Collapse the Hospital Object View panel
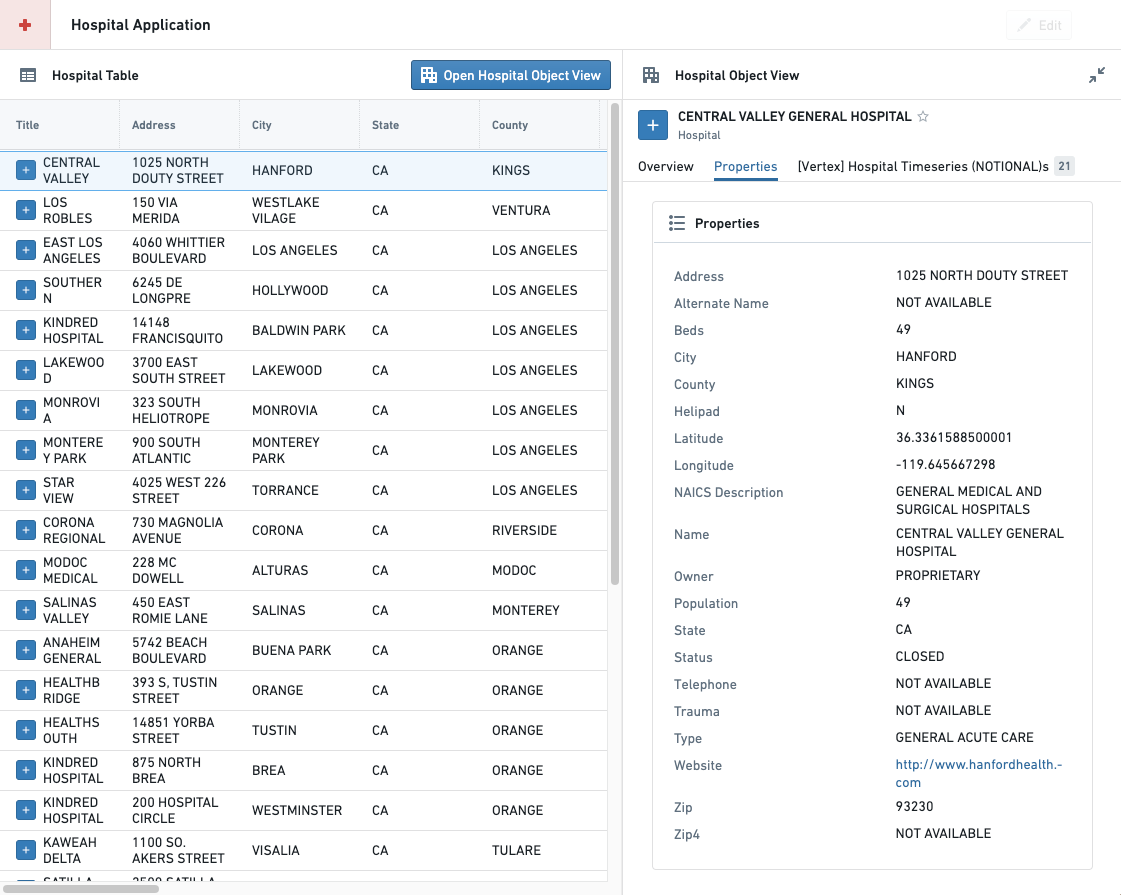The width and height of the screenshot is (1121, 895). pyautogui.click(x=1097, y=75)
